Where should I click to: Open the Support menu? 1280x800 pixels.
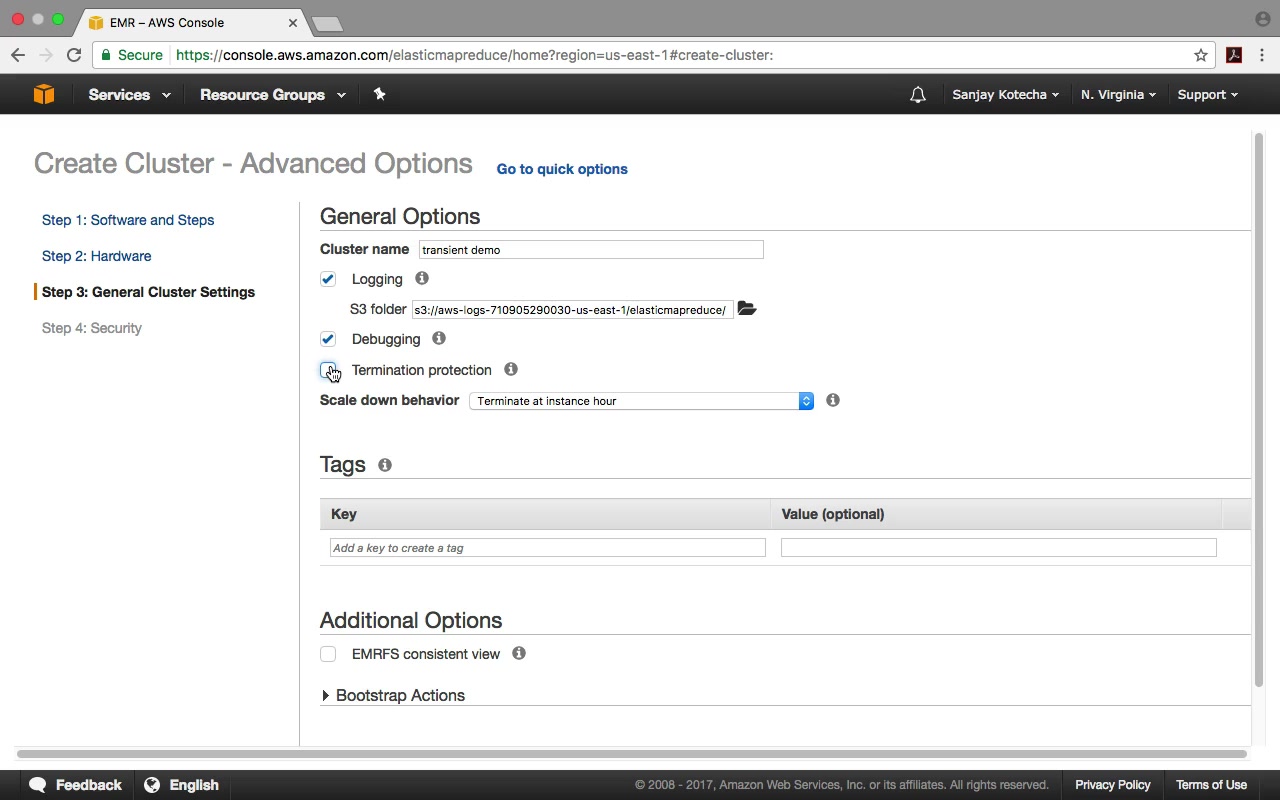point(1207,95)
